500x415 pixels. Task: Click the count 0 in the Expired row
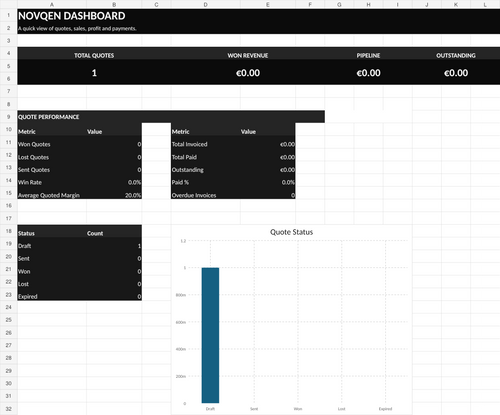coord(139,297)
